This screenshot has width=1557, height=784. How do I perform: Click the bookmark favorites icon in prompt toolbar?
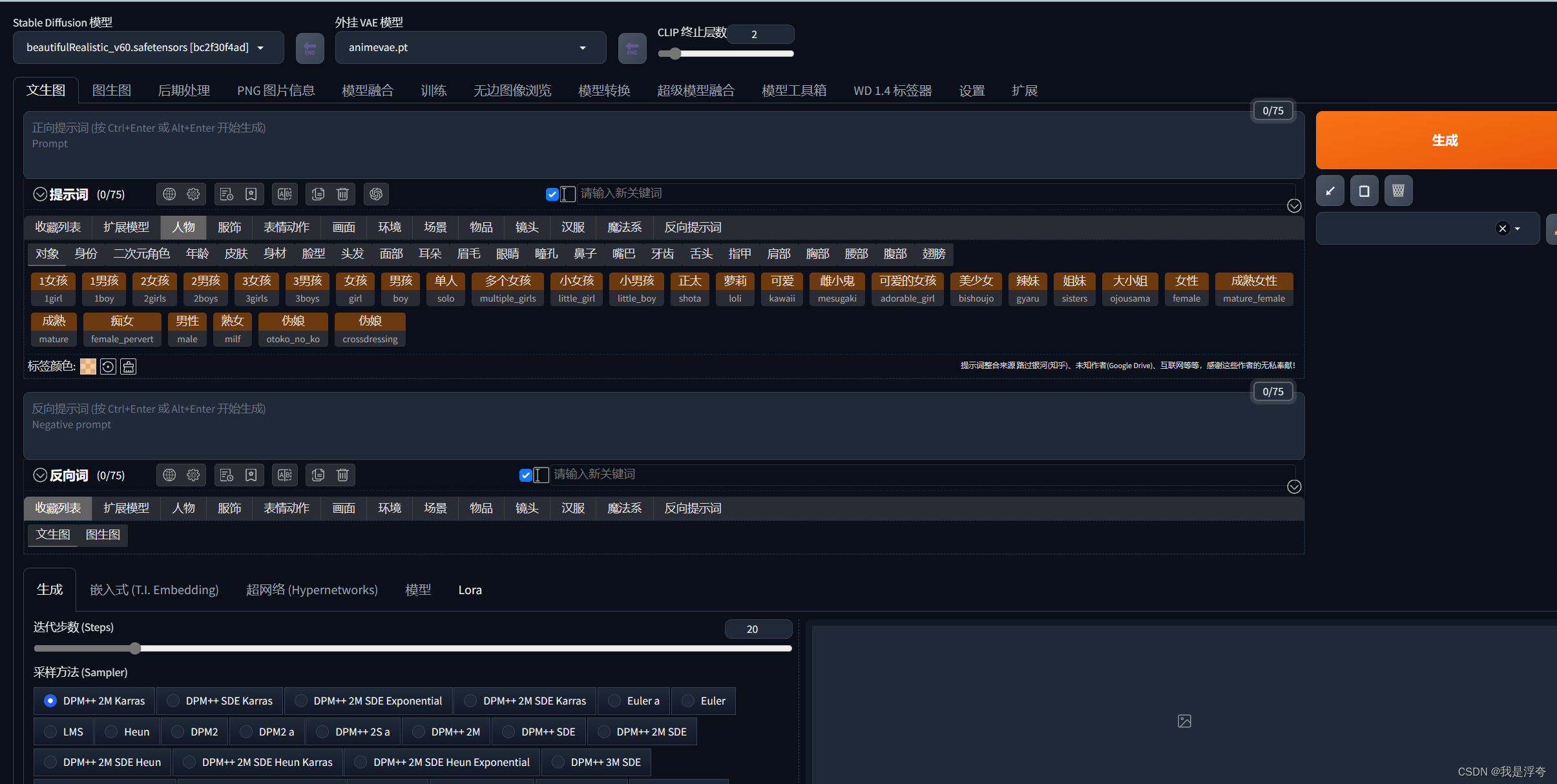pos(251,194)
